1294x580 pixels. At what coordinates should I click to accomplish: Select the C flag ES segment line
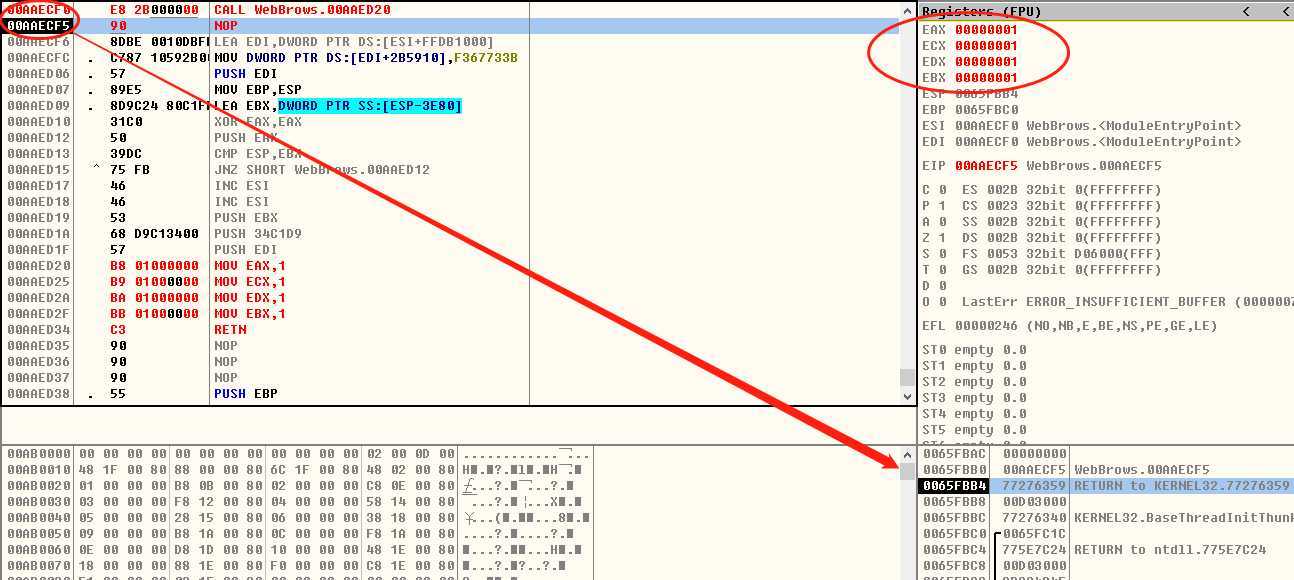(1041, 190)
